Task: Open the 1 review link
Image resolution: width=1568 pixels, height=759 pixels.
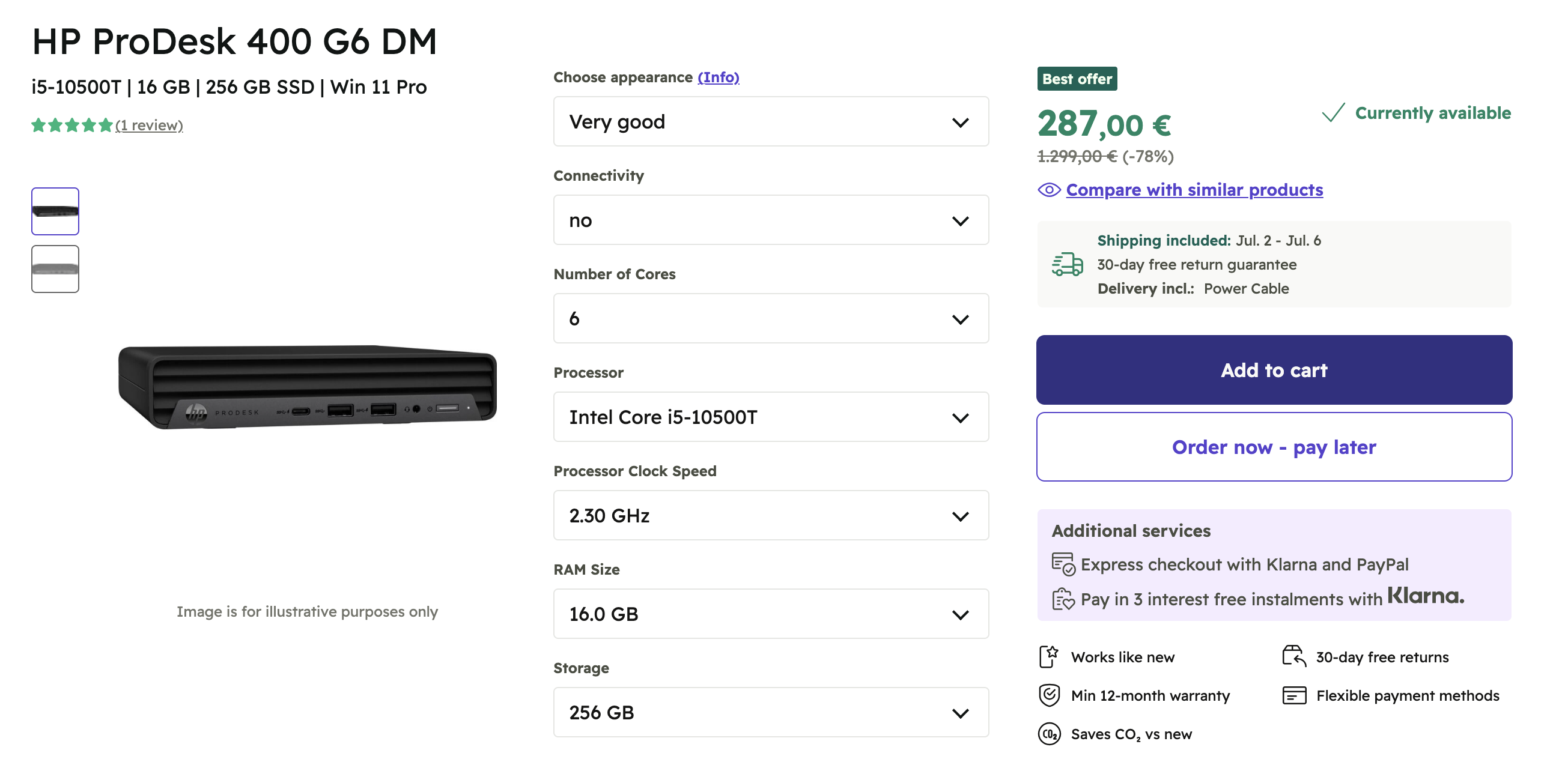Action: tap(149, 125)
